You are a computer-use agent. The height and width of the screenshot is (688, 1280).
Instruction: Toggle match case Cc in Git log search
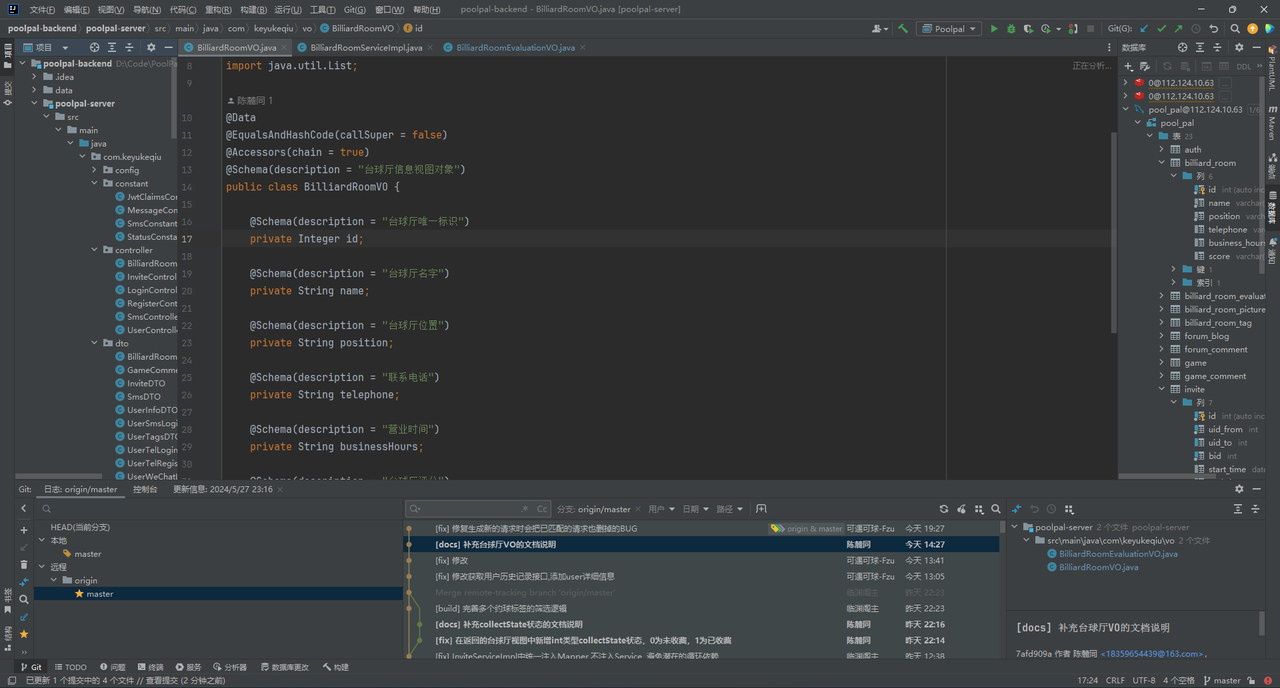click(542, 509)
